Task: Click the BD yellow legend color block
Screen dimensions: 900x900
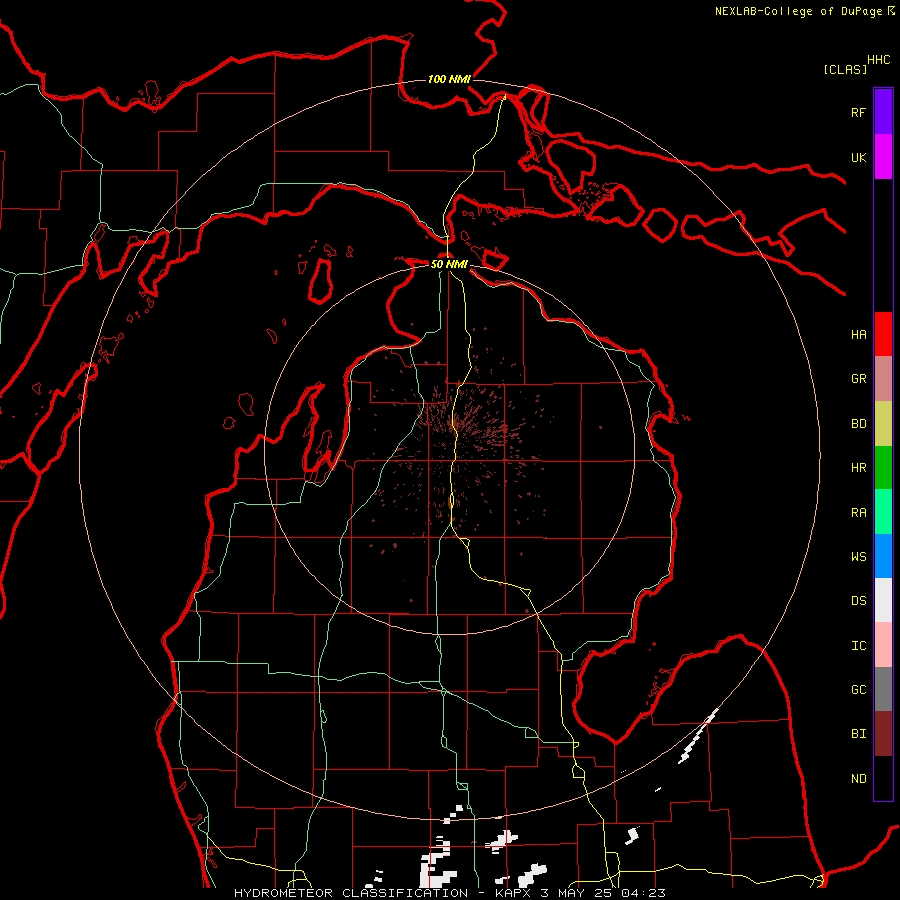Action: click(x=883, y=423)
